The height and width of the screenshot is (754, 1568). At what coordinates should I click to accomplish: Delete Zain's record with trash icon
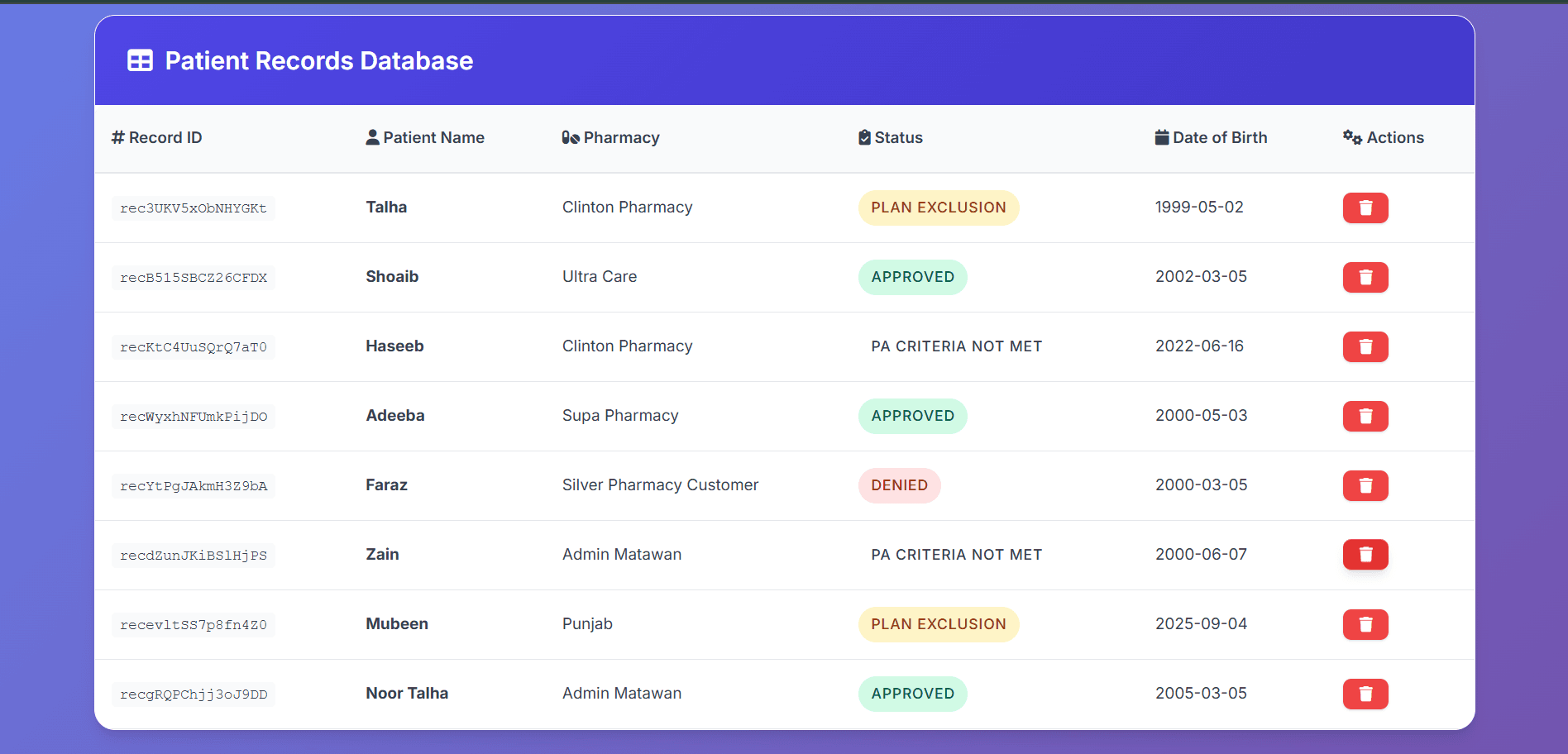click(1365, 554)
